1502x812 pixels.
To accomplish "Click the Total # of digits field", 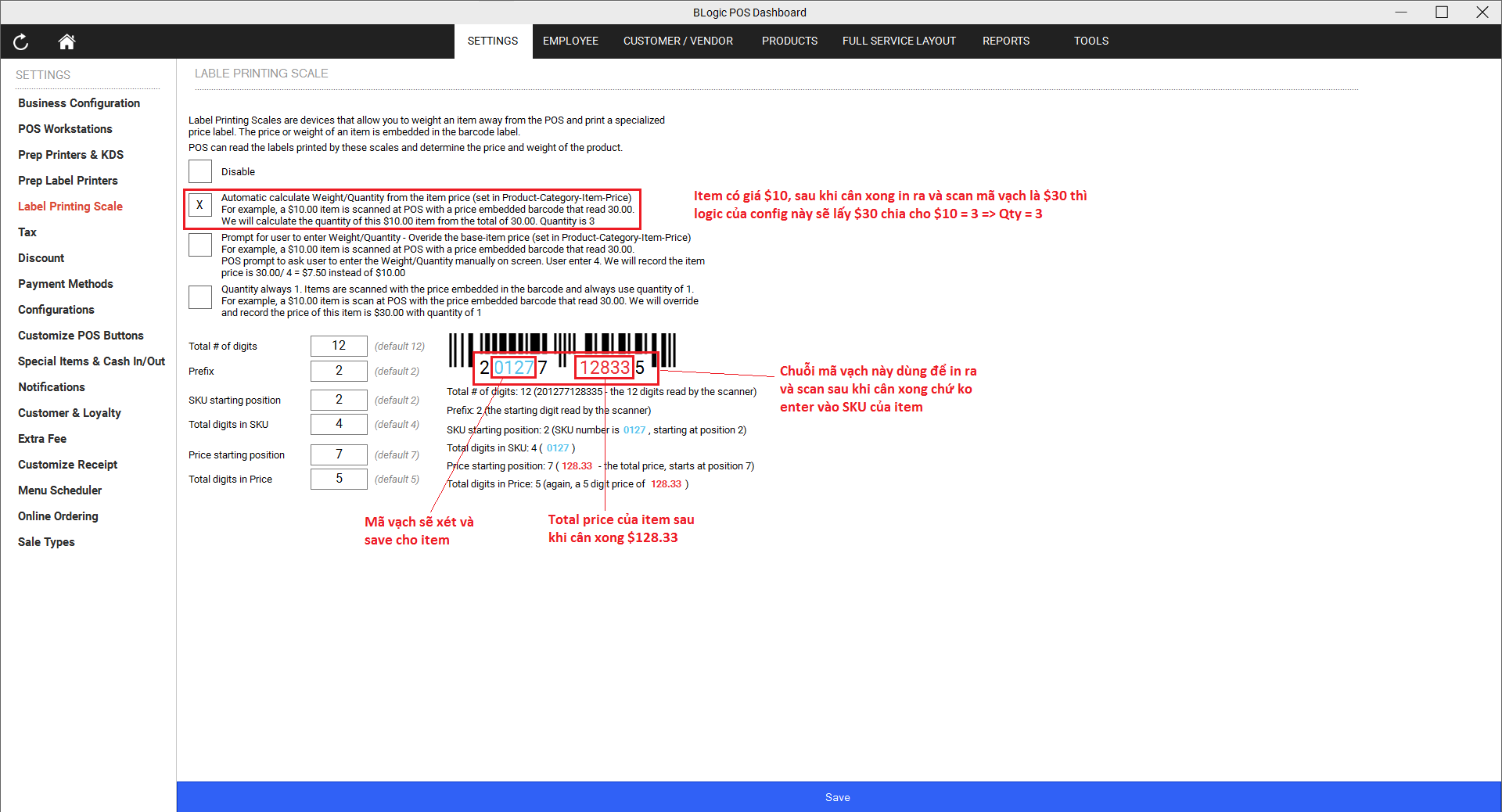I will pos(339,346).
